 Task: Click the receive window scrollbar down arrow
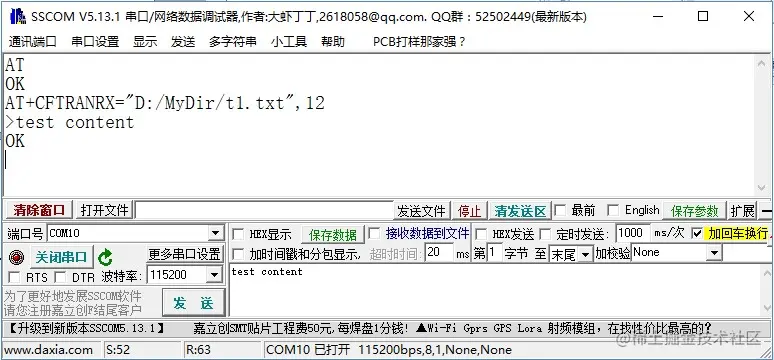(762, 188)
